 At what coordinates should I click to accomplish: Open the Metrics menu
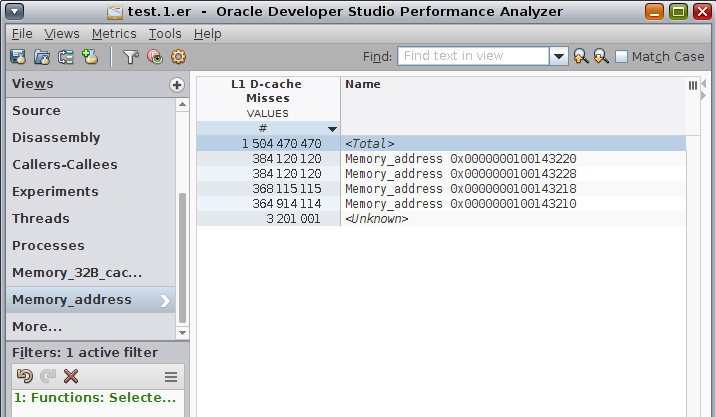coord(114,34)
